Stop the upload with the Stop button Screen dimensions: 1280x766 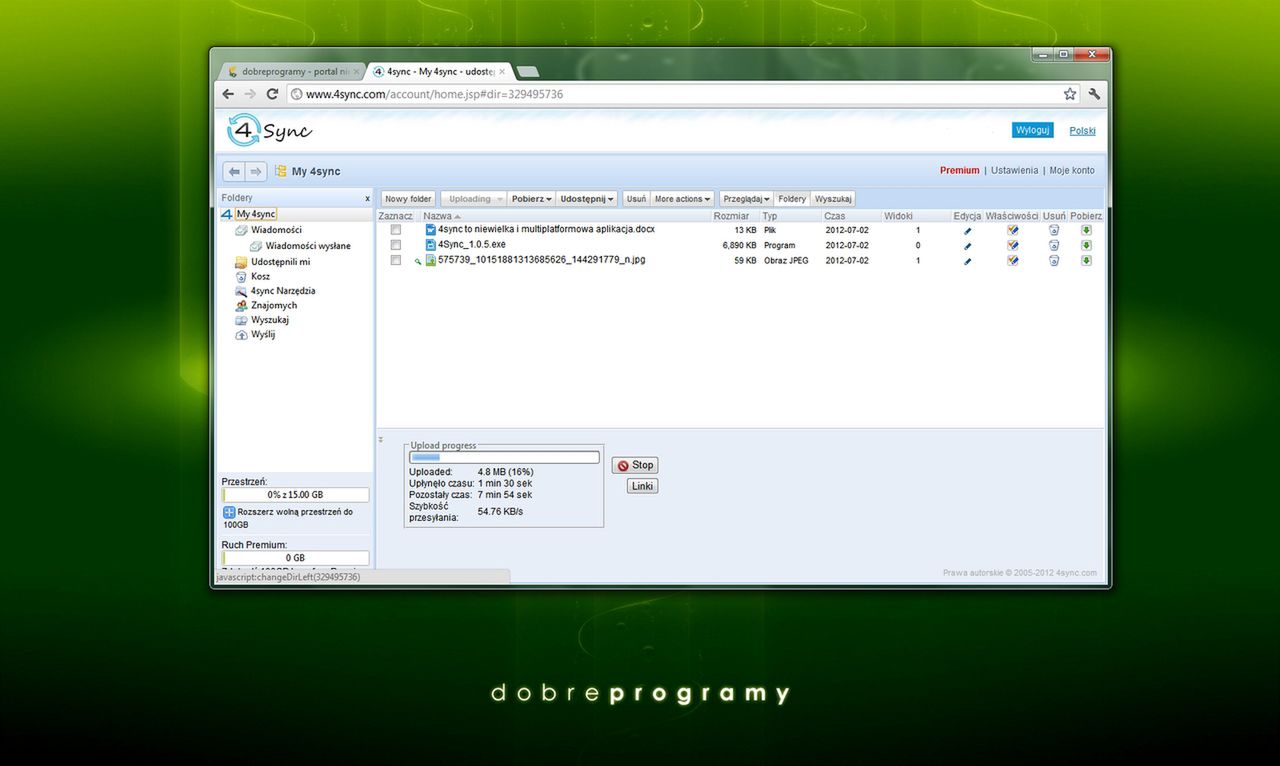(x=635, y=465)
